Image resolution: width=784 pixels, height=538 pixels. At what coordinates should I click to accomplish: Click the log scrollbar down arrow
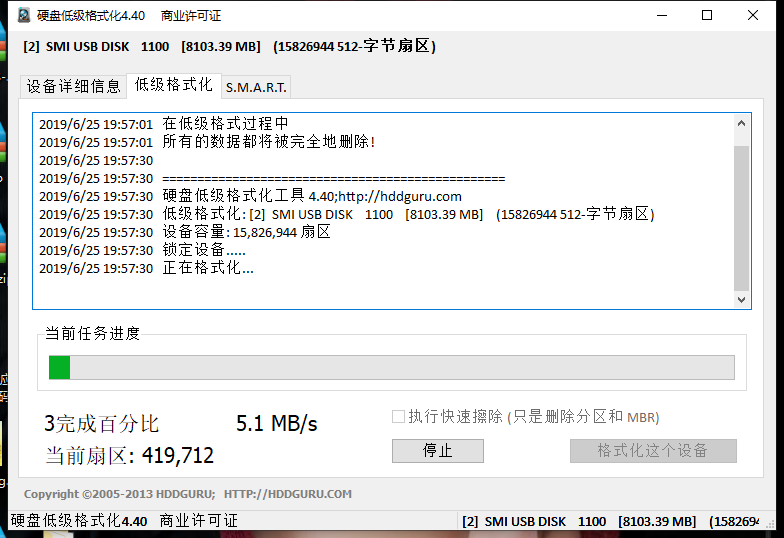tap(741, 299)
